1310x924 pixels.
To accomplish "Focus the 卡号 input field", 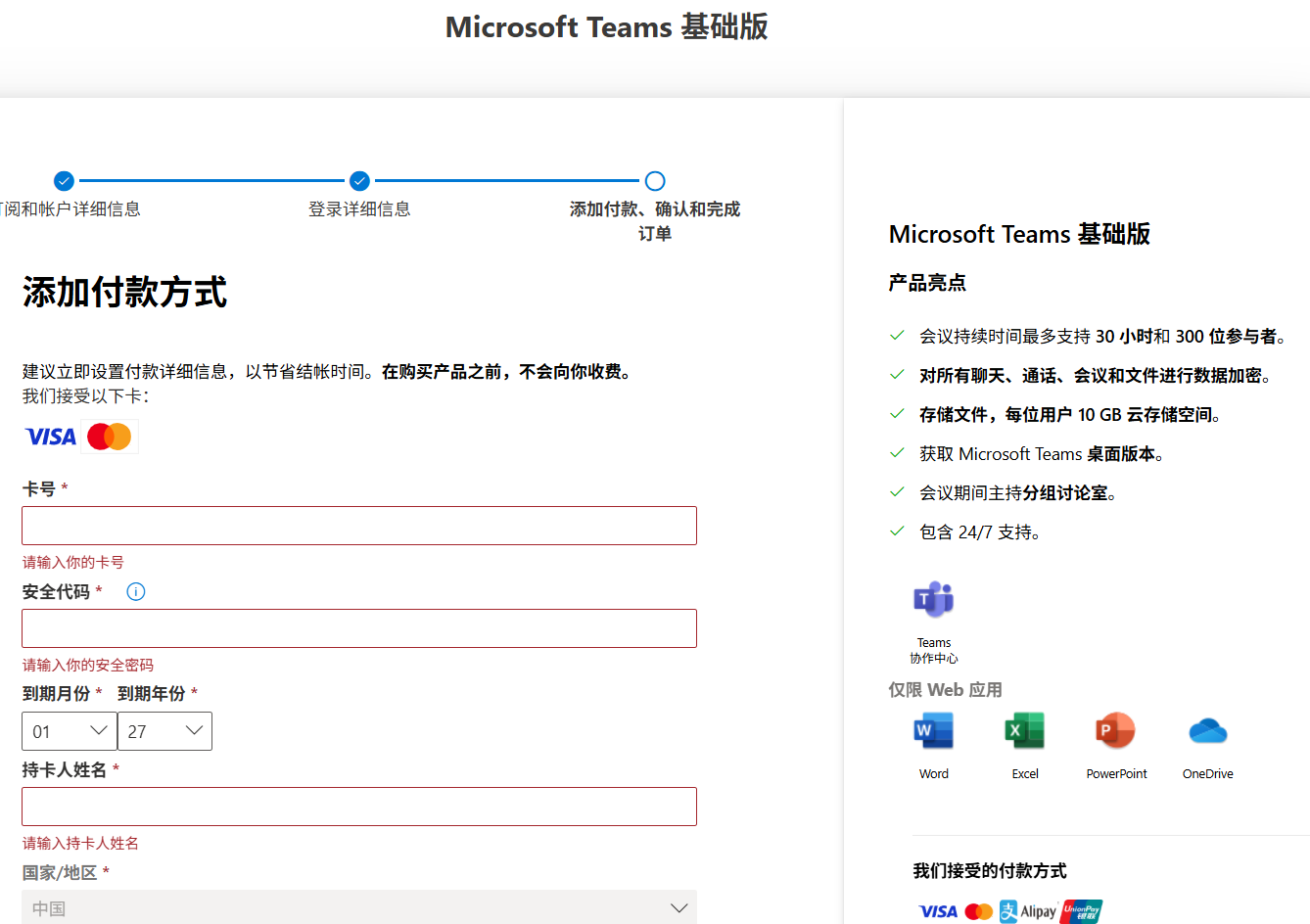I will tap(359, 526).
